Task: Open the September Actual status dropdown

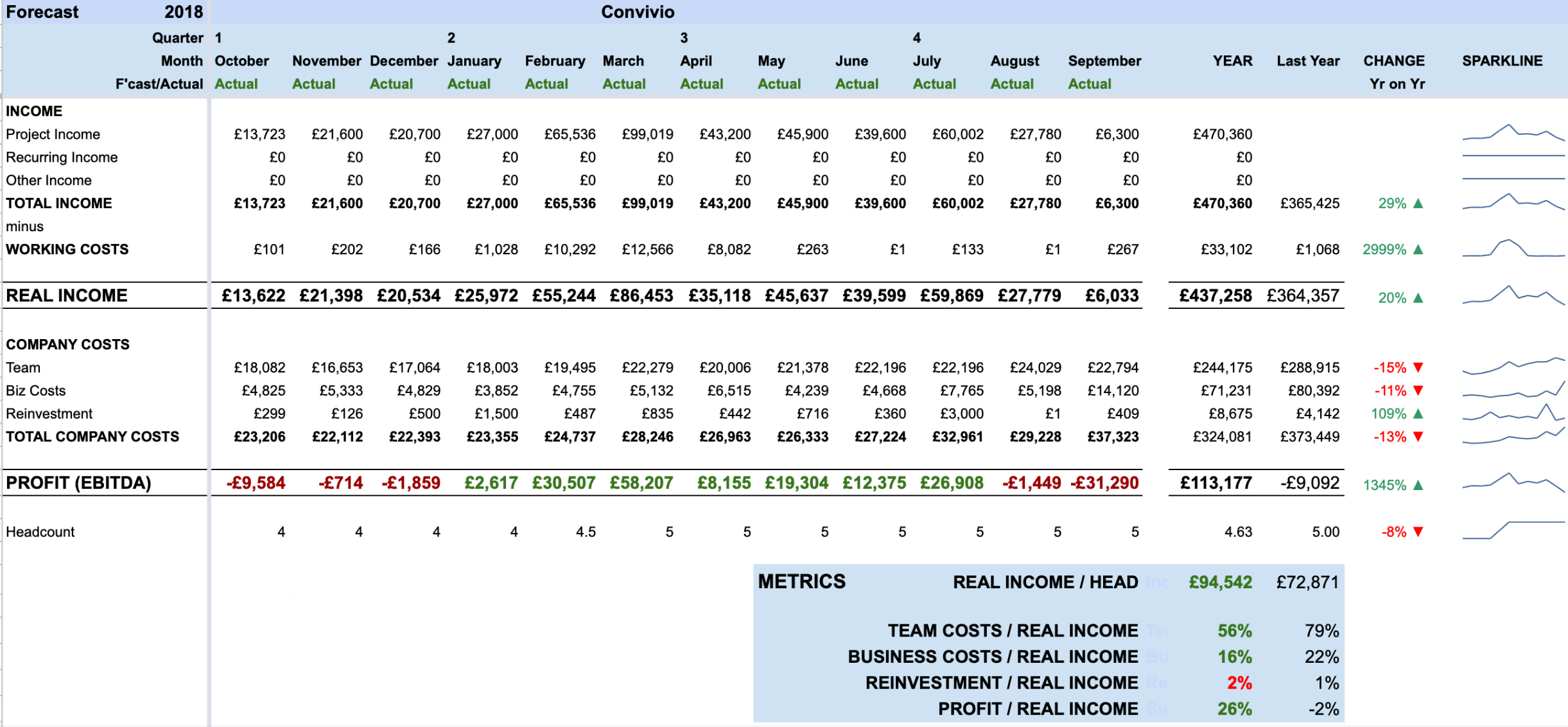Action: click(1090, 83)
